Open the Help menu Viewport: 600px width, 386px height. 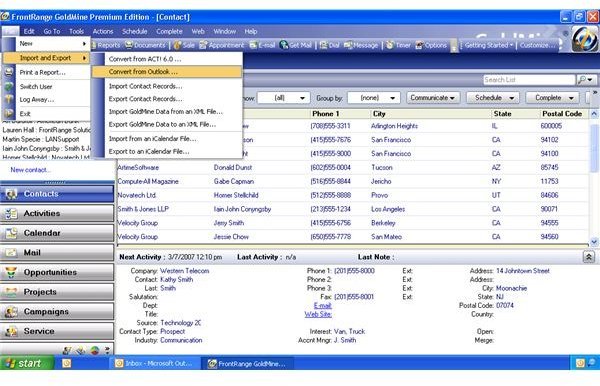[251, 31]
